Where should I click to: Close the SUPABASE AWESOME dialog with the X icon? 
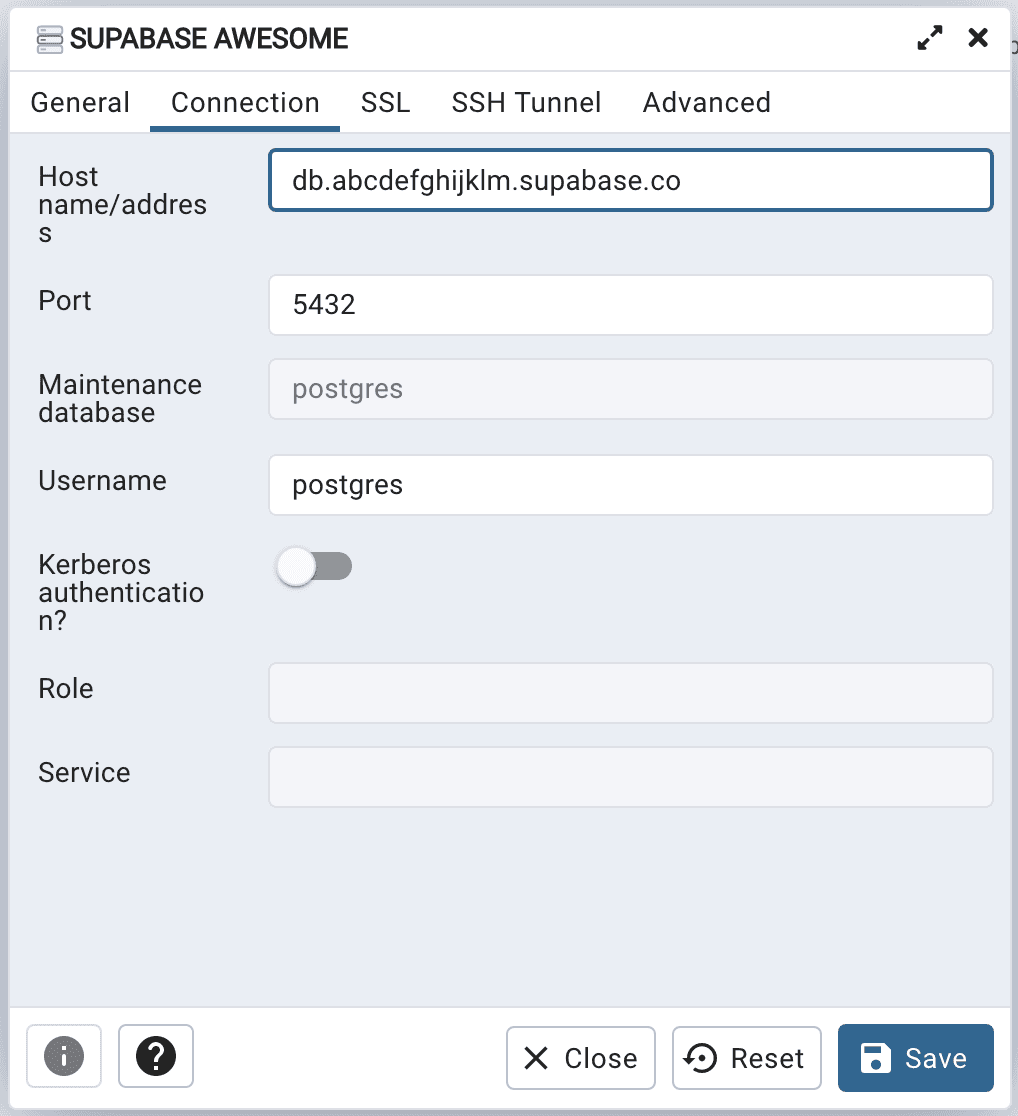point(978,38)
